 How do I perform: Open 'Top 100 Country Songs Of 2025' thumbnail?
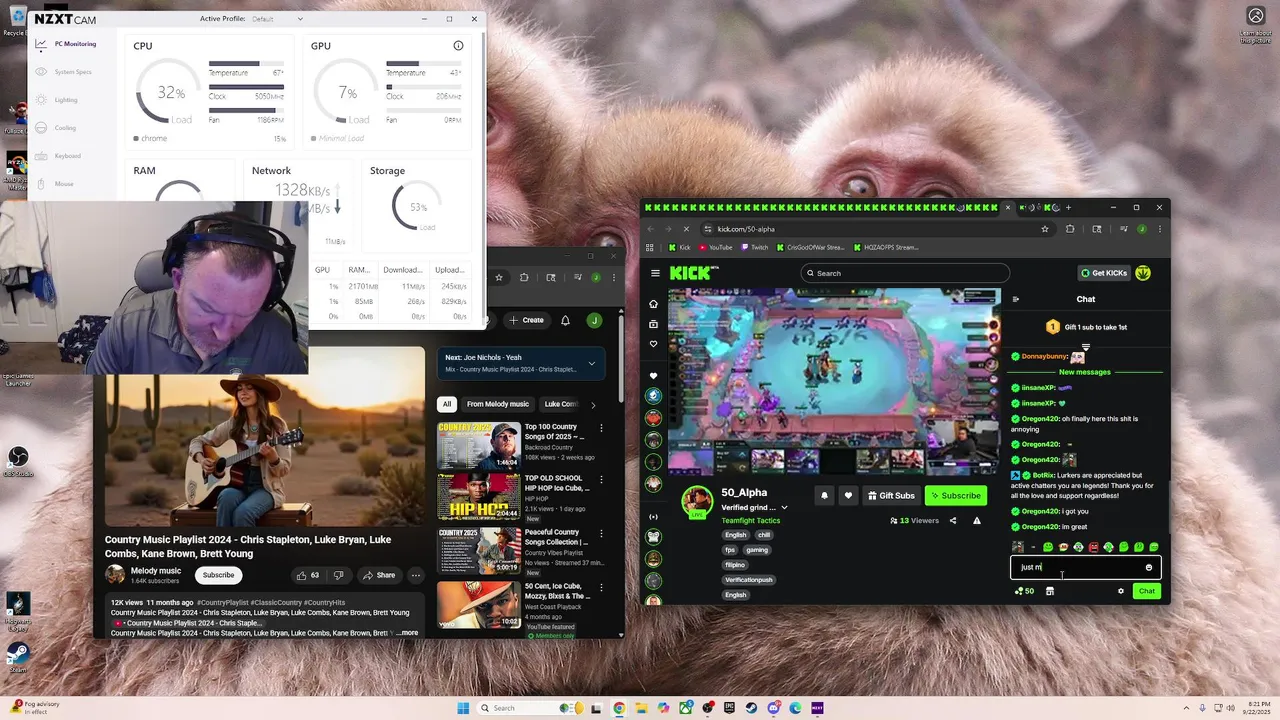478,446
